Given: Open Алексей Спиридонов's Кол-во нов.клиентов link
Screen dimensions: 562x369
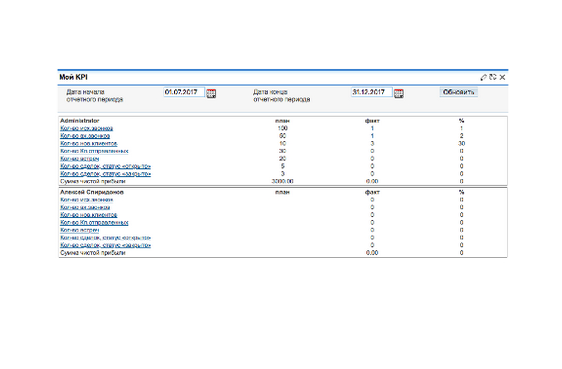Looking at the screenshot, I should pos(89,215).
